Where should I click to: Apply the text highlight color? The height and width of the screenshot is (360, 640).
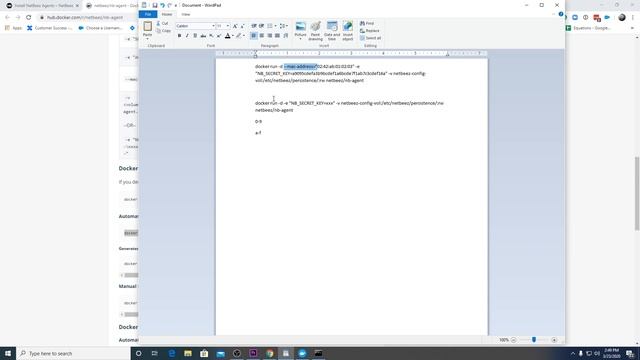tap(239, 36)
